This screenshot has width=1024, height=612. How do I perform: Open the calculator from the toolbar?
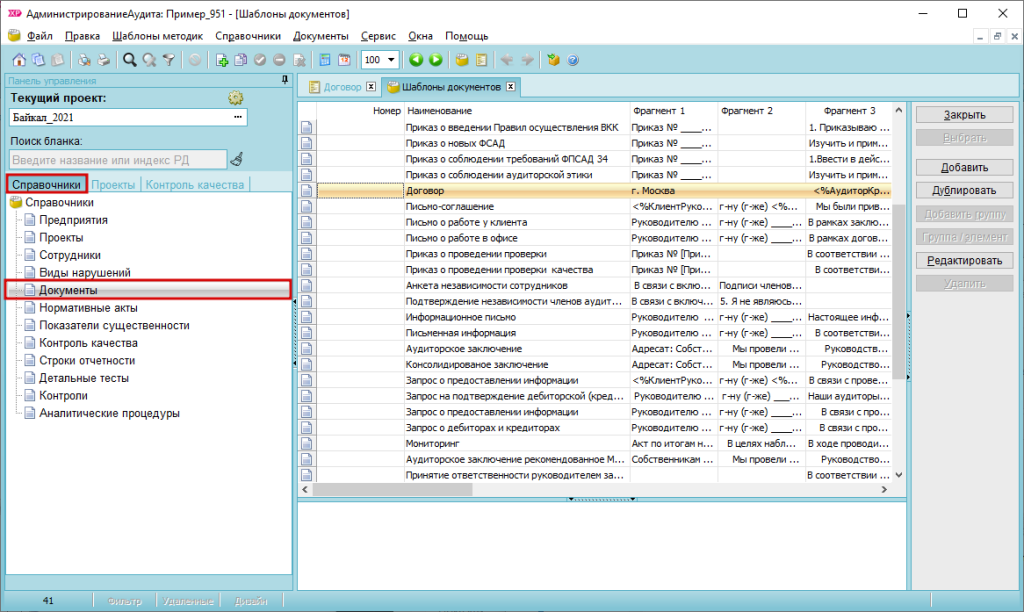click(325, 60)
